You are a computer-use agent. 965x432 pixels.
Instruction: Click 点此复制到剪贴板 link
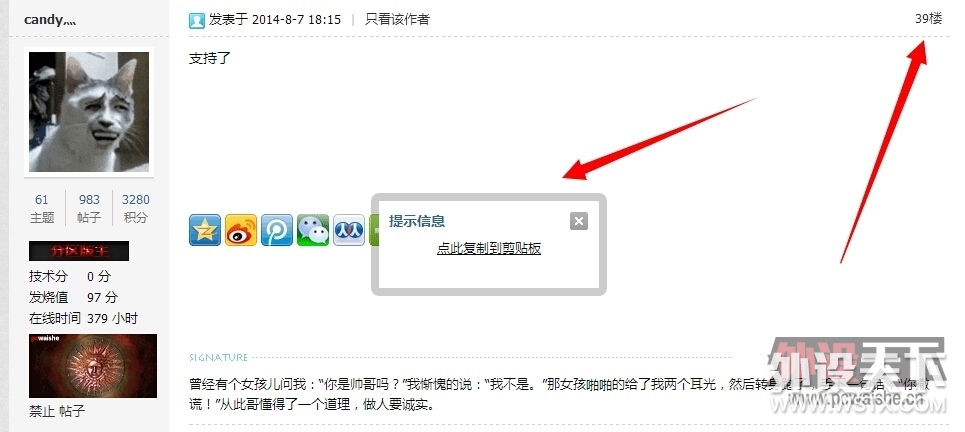(x=489, y=249)
